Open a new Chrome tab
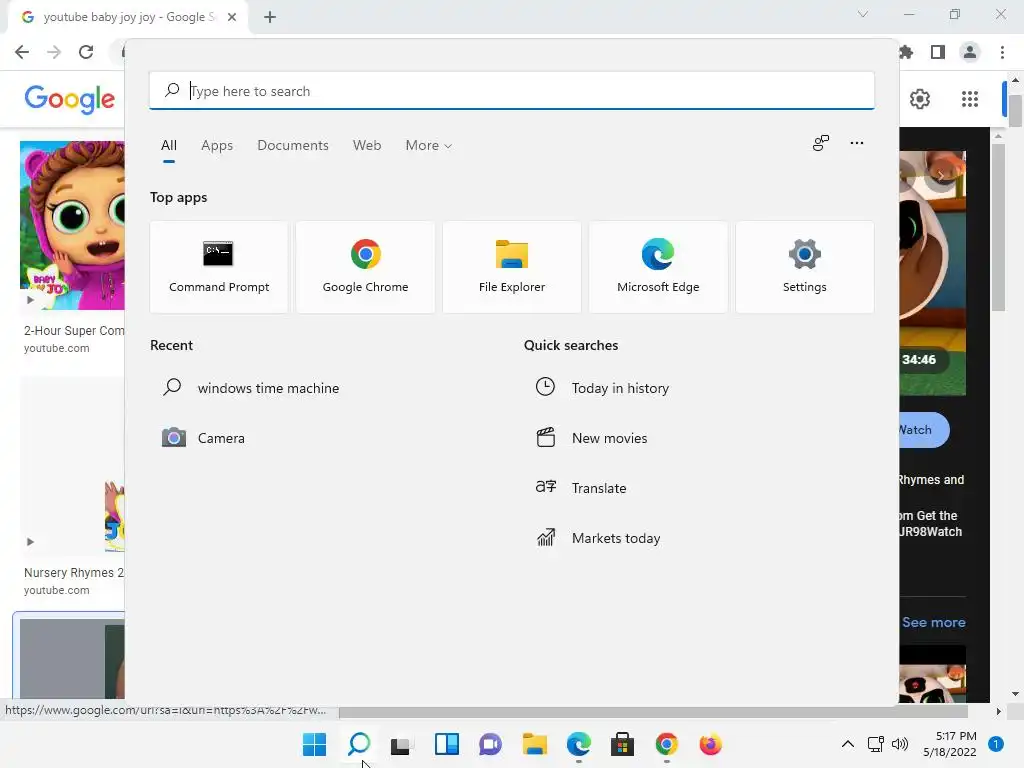Viewport: 1024px width, 768px height. tap(270, 17)
